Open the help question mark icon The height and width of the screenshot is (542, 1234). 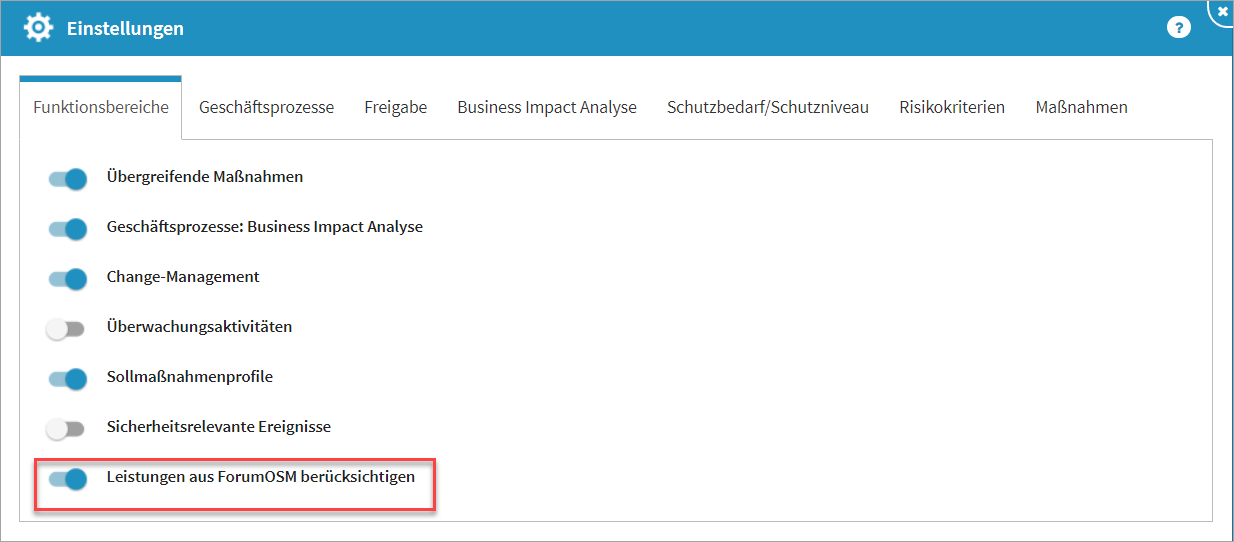(1179, 28)
